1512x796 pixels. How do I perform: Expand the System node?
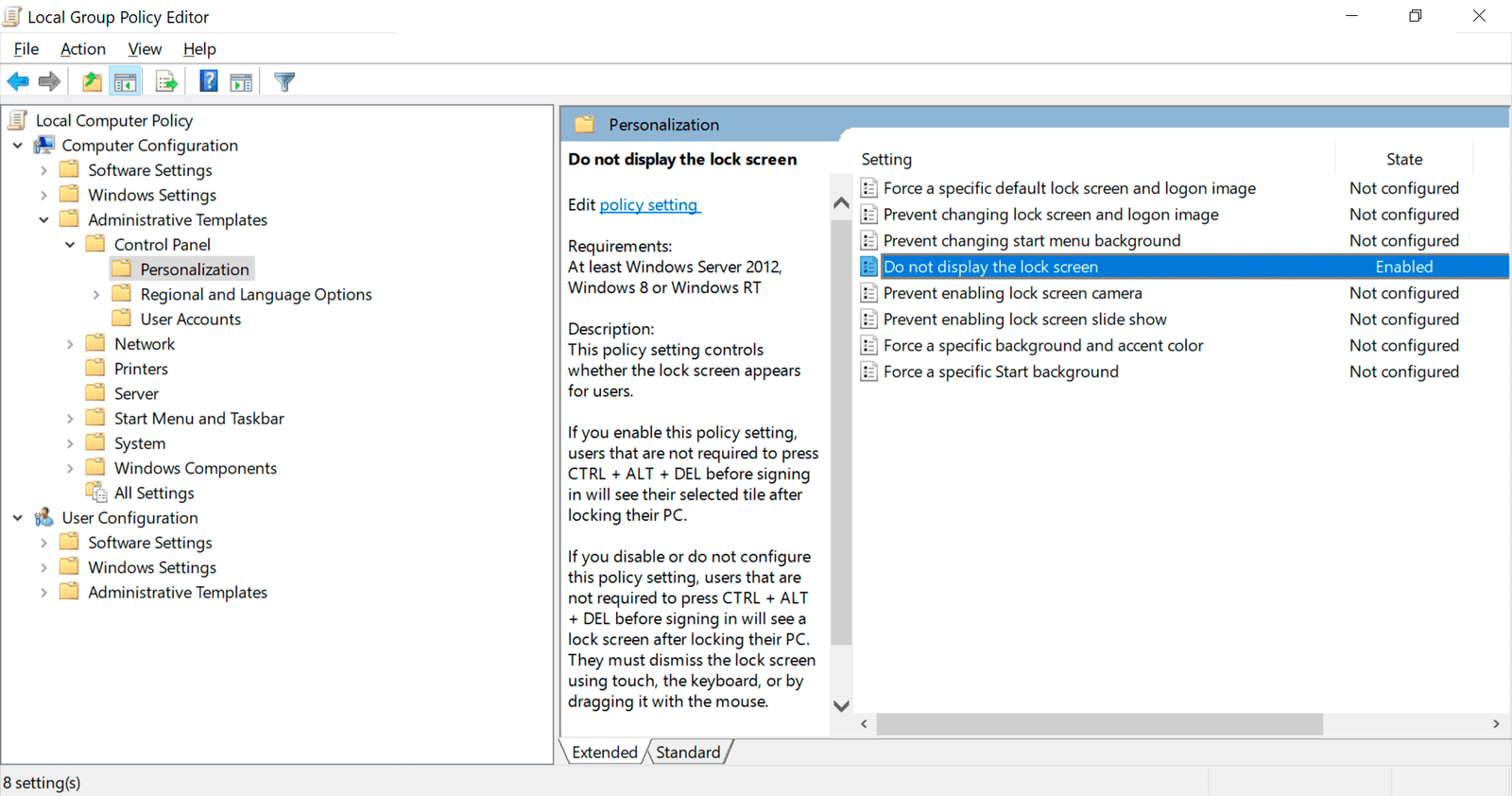pyautogui.click(x=70, y=443)
